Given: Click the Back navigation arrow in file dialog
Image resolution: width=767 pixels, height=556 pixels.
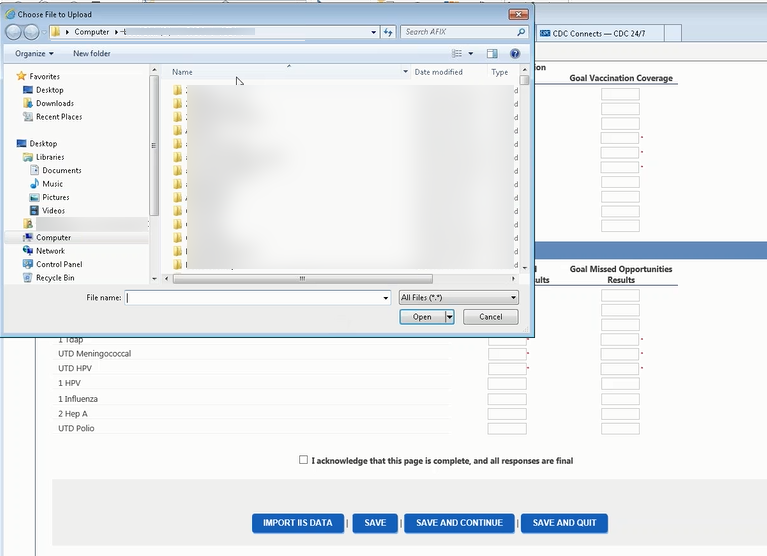Looking at the screenshot, I should click(13, 32).
